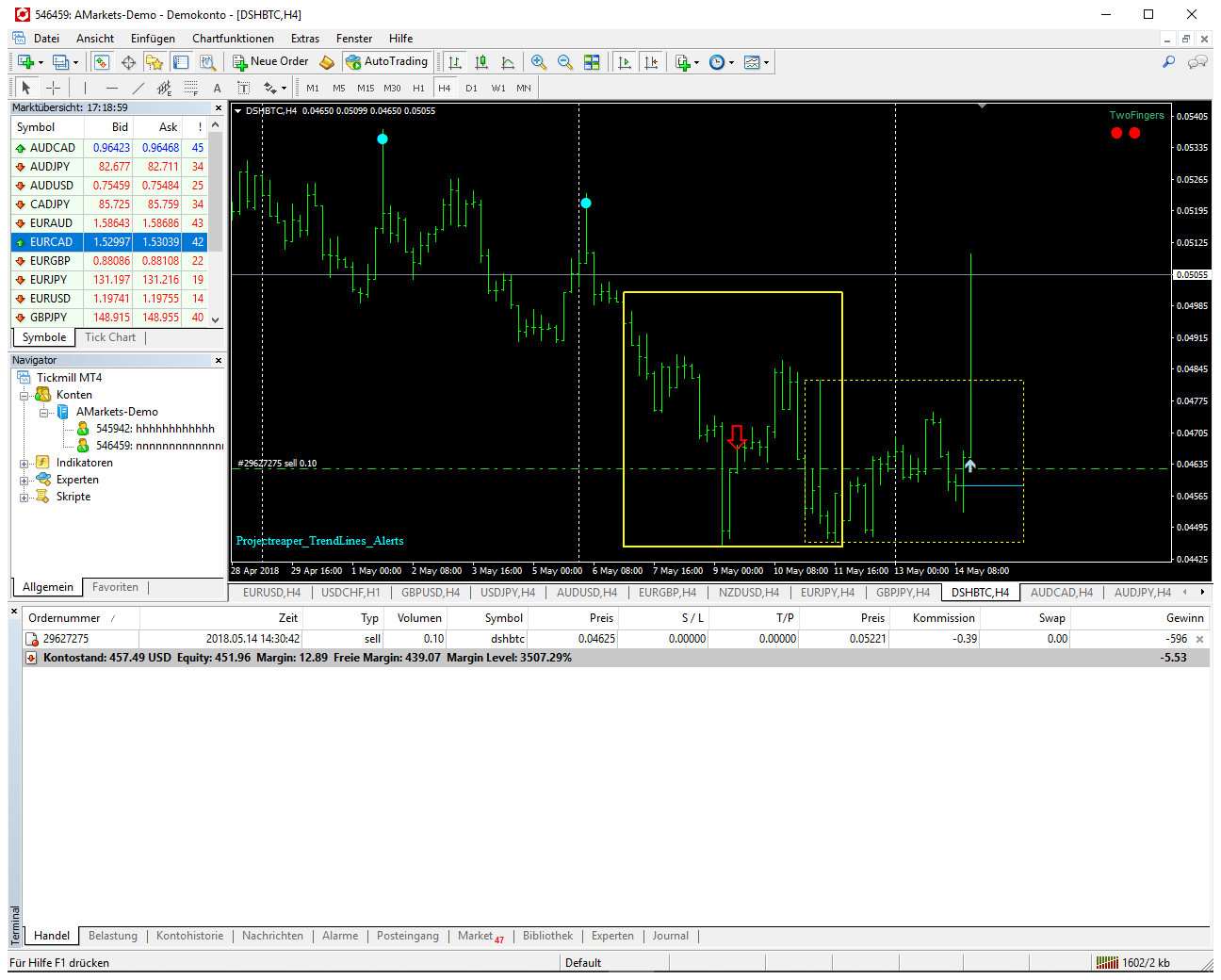This screenshot has height=980, width=1221.
Task: Collapse the Konten tree node
Action: [x=24, y=395]
